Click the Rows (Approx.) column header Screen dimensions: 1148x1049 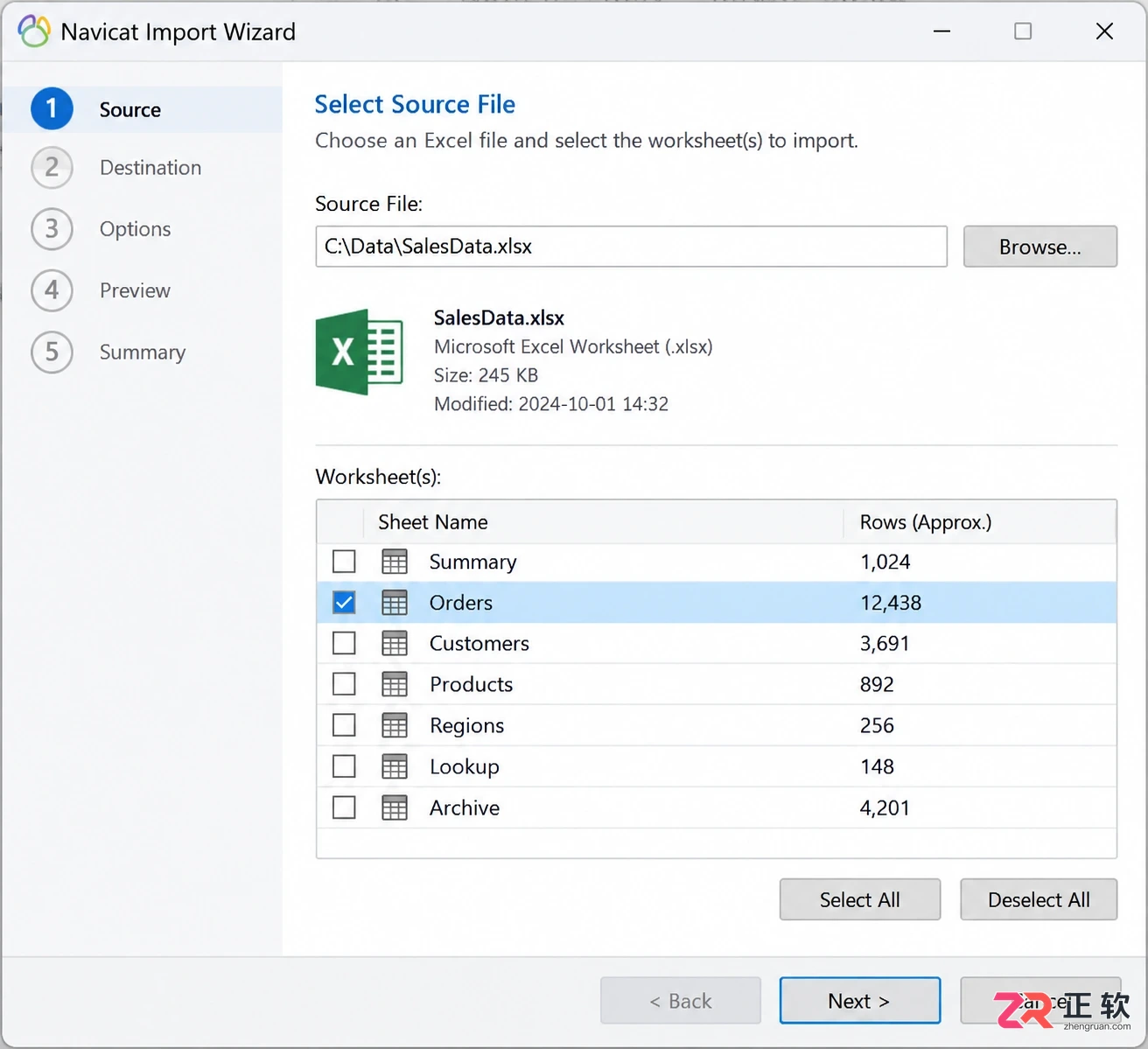pyautogui.click(x=980, y=522)
